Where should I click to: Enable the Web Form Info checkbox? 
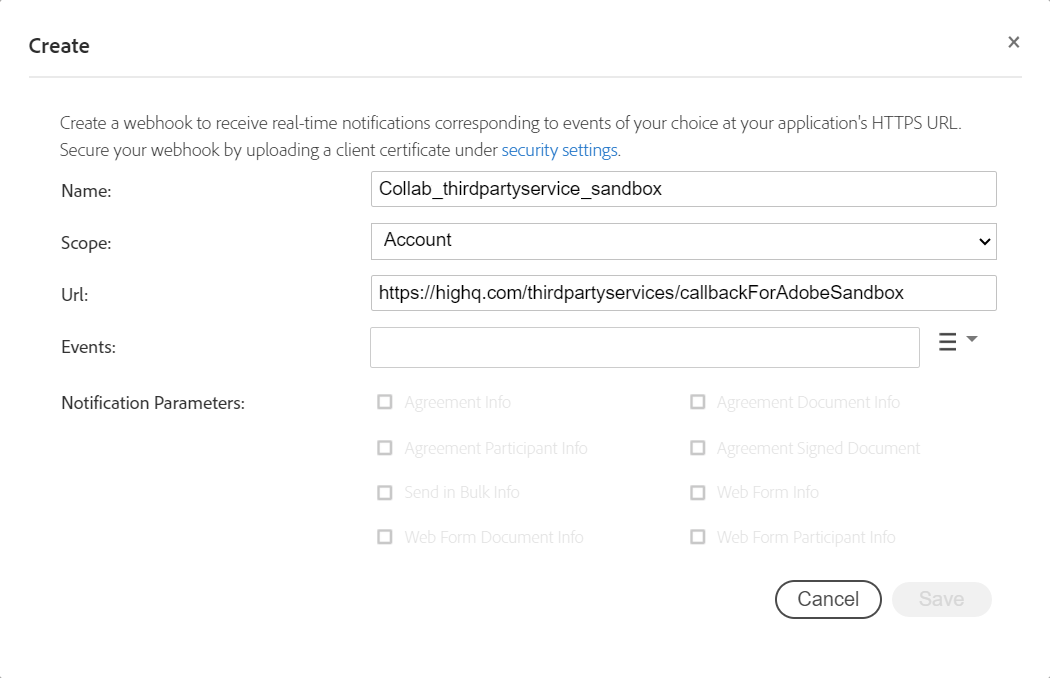(698, 492)
